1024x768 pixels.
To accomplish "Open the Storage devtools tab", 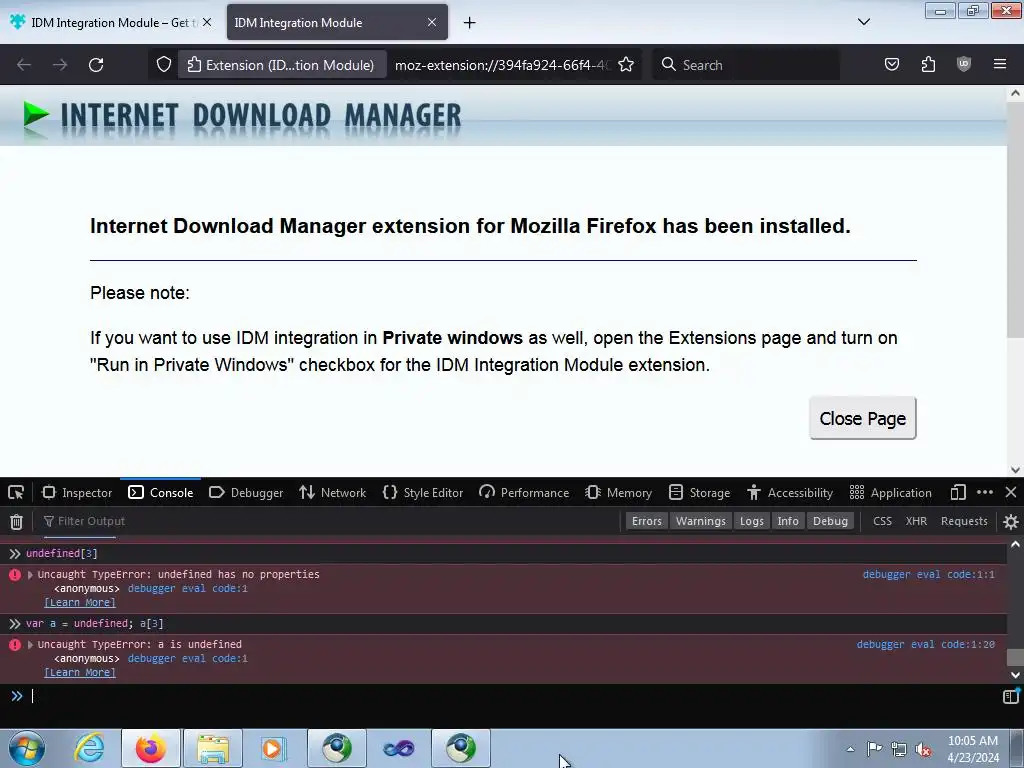I will (699, 492).
